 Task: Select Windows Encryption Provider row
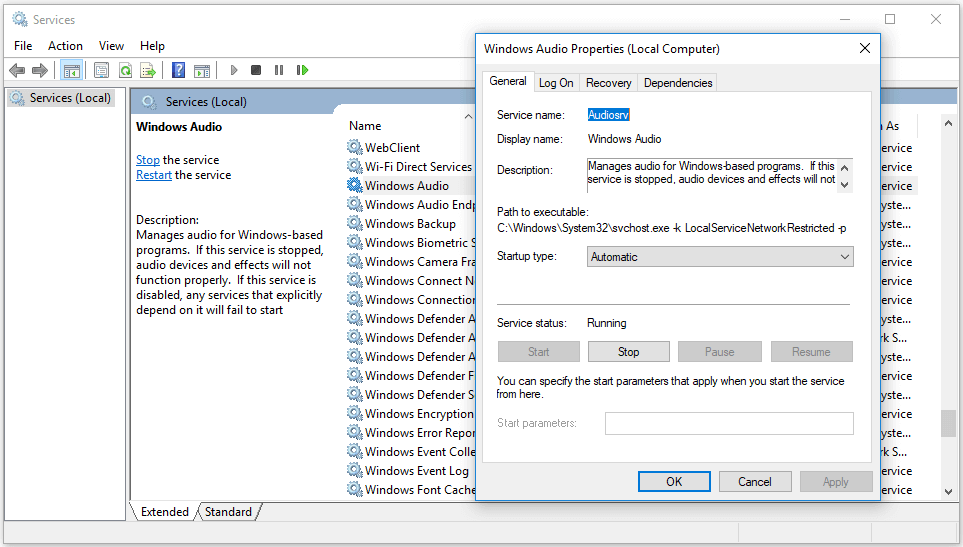point(411,414)
